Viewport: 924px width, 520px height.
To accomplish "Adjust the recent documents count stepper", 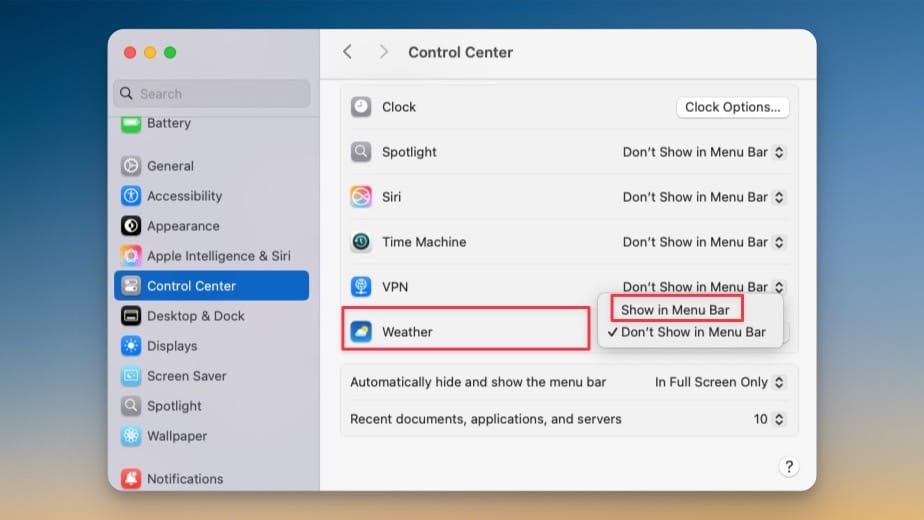I will (x=779, y=419).
